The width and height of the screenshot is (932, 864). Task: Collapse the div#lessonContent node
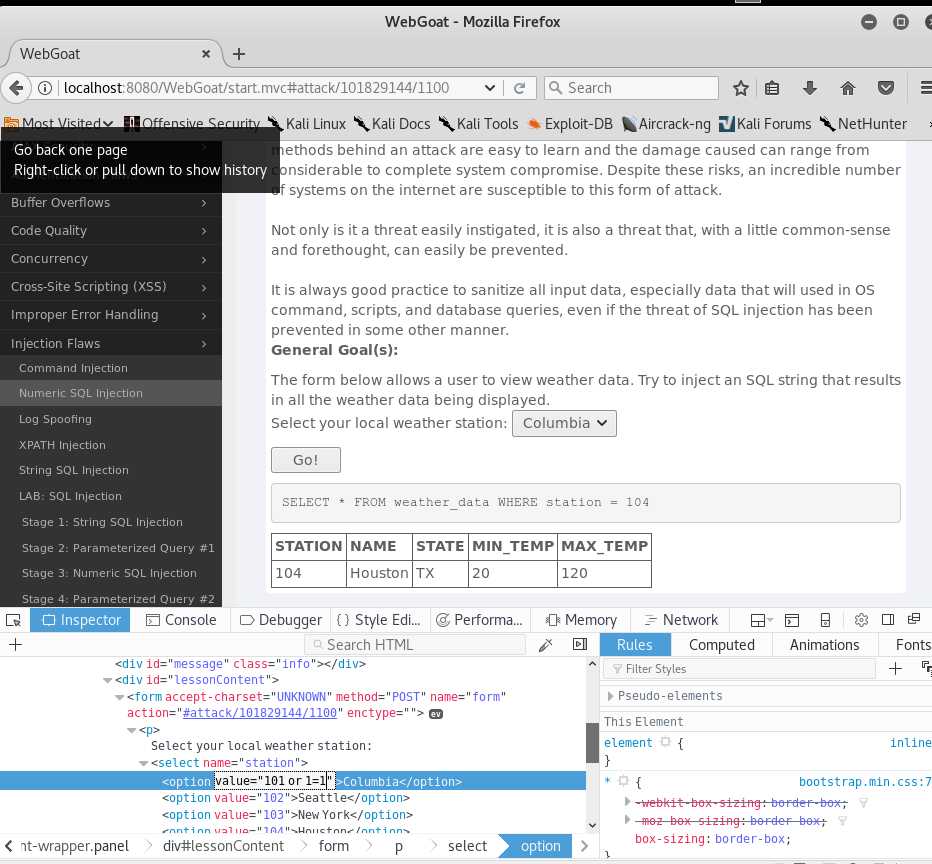pyautogui.click(x=108, y=680)
